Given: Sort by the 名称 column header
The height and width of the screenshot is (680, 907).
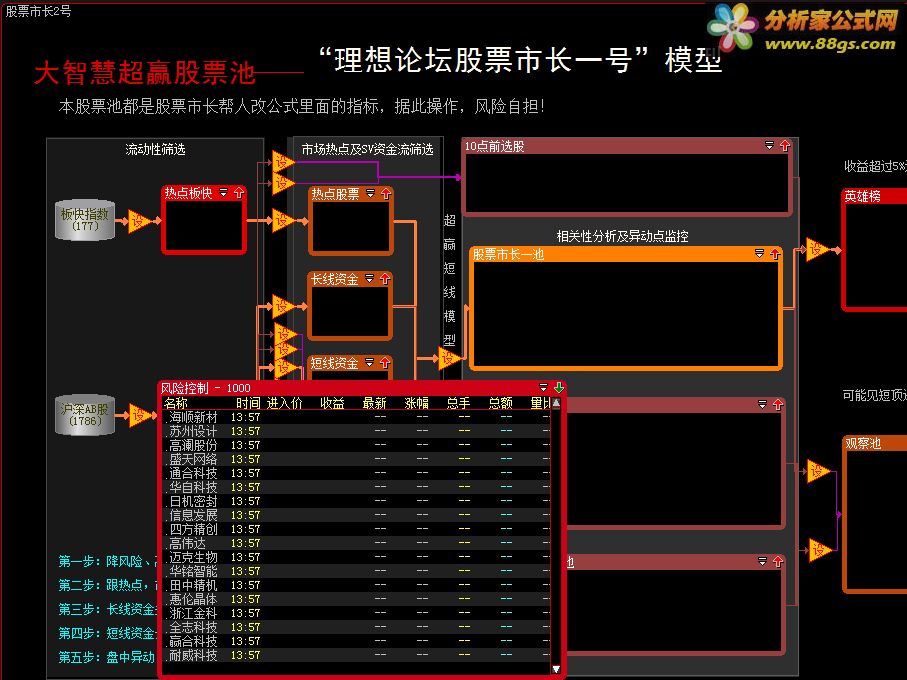Looking at the screenshot, I should click(176, 403).
